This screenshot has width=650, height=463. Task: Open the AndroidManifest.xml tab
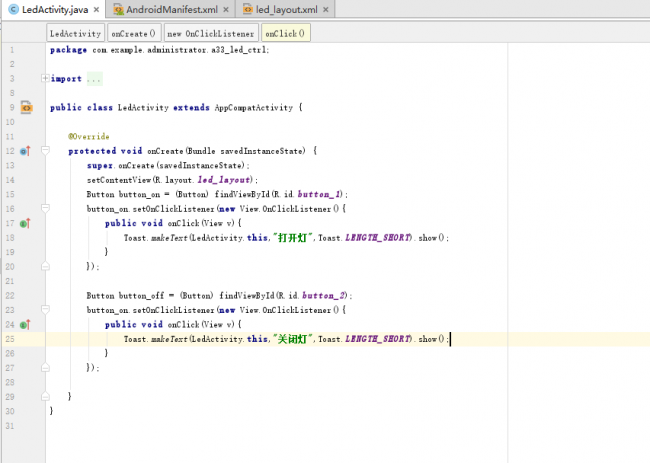(172, 10)
